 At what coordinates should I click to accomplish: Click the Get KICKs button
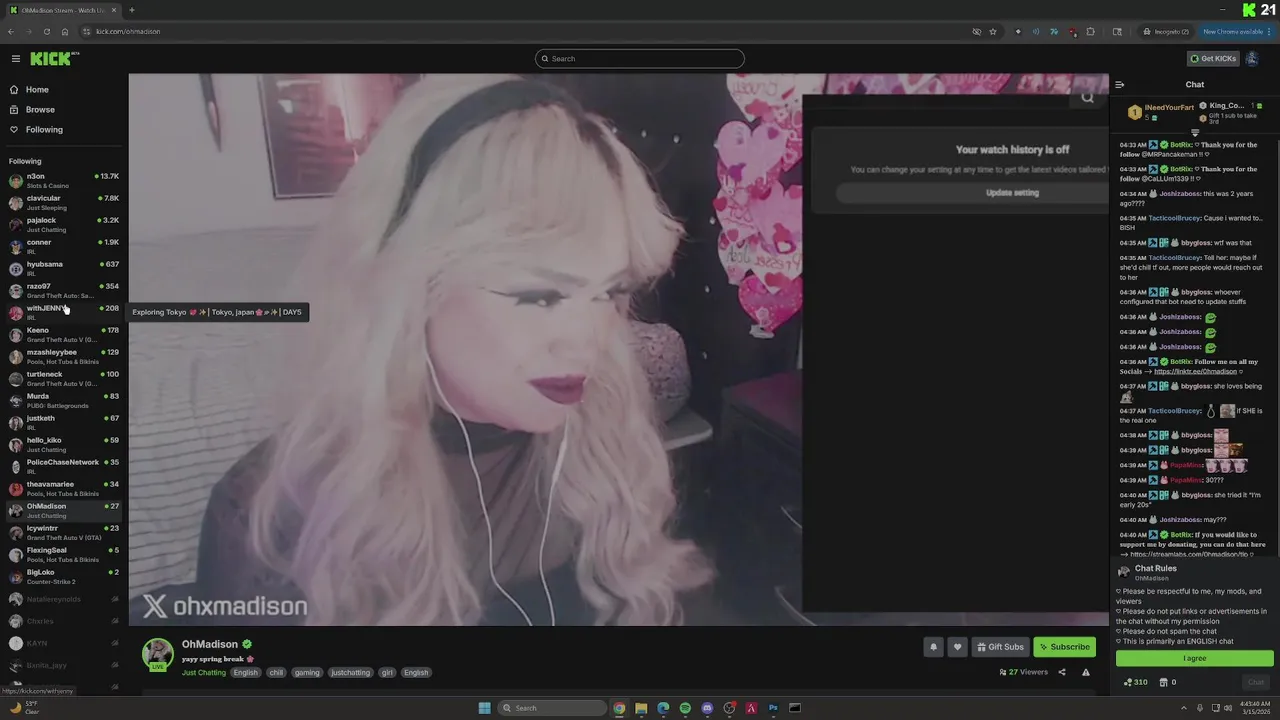coord(1213,59)
